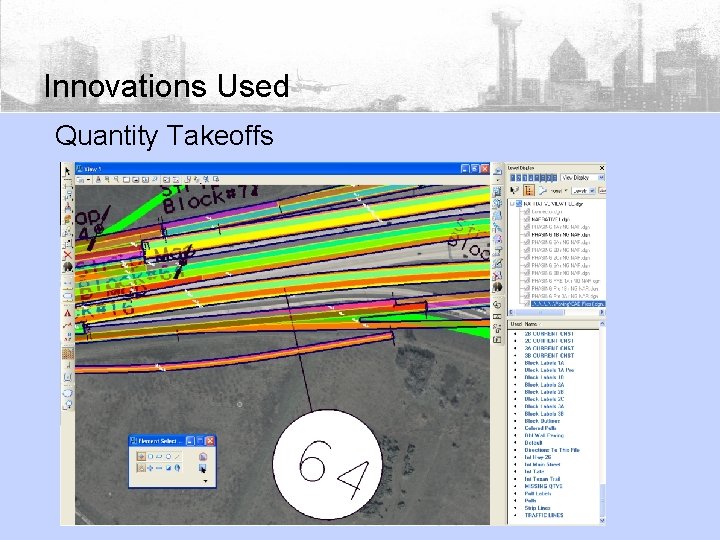This screenshot has height=540, width=720.
Task: Toggle view number 2 in Level Display
Action: 519,178
